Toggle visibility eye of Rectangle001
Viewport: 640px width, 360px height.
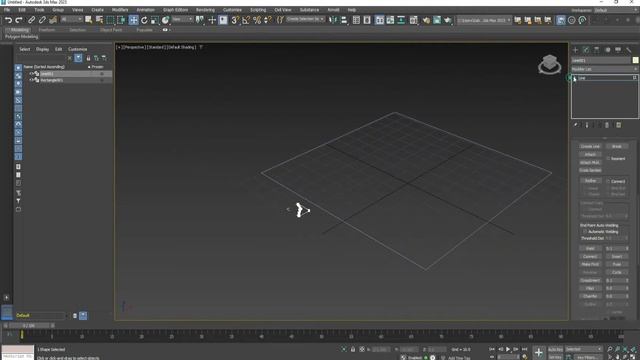(31, 80)
